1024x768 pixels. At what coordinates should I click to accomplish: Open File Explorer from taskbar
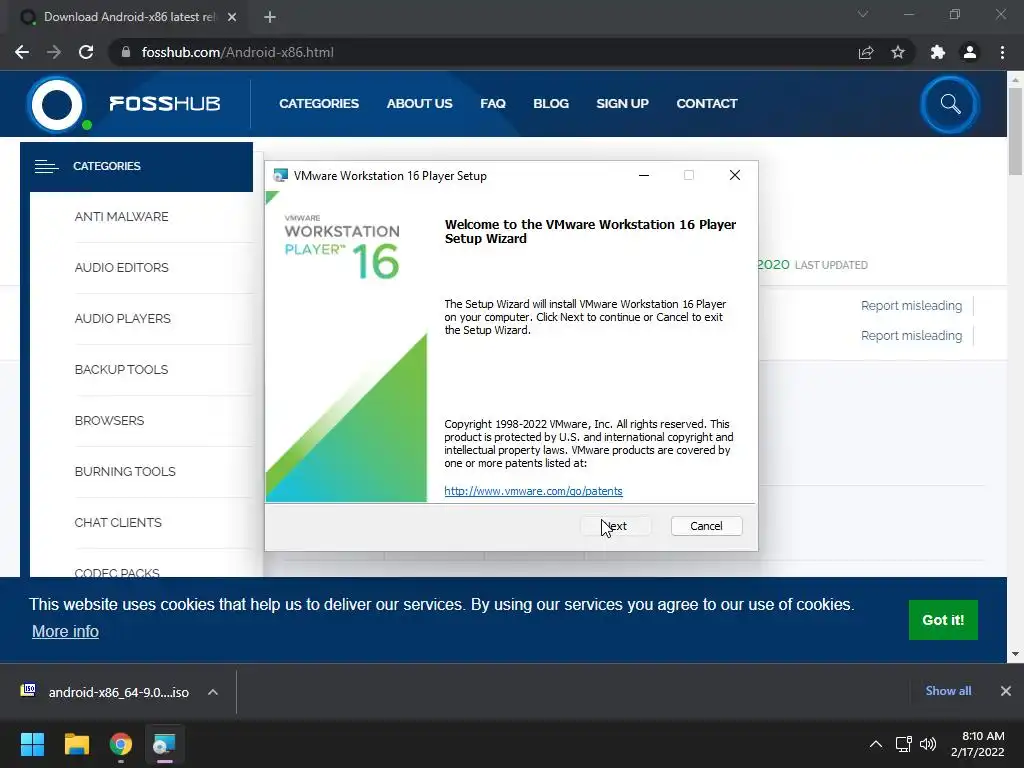click(x=76, y=744)
